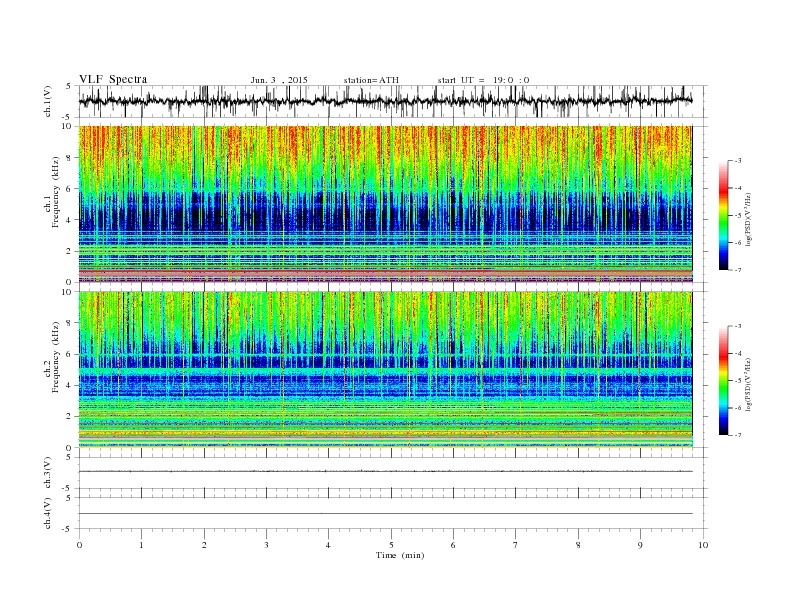
Task: Click the ch.4 flat waveform line
Action: pyautogui.click(x=385, y=514)
